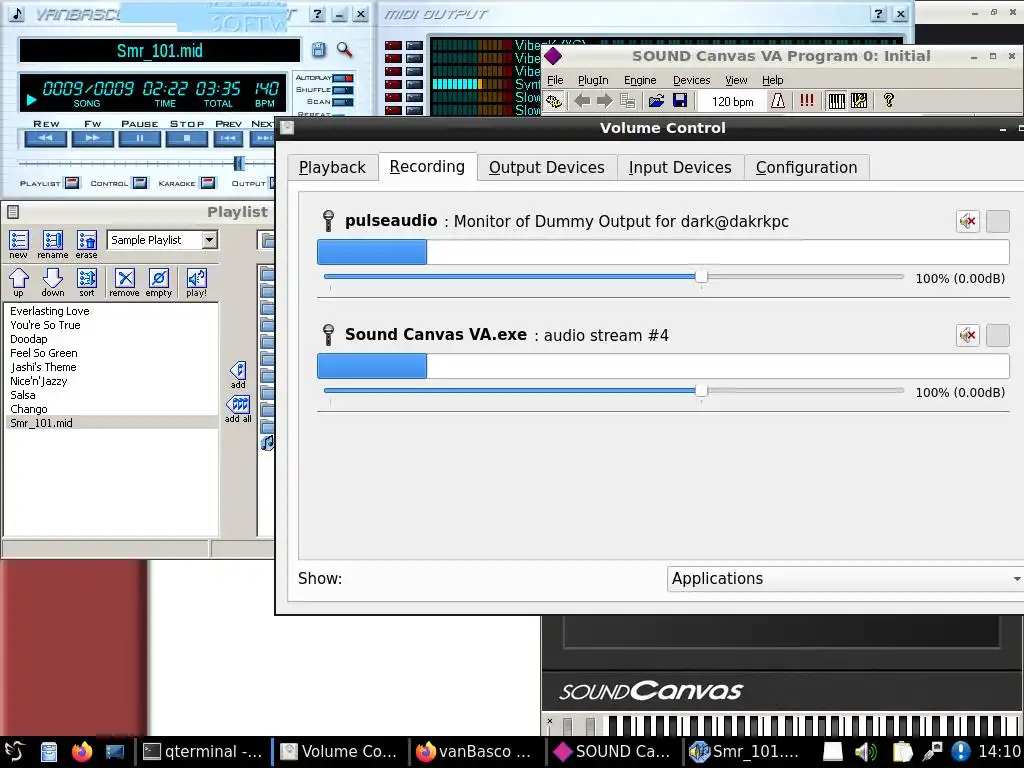Move song down with the down arrow icon
The image size is (1024, 768).
click(x=52, y=282)
